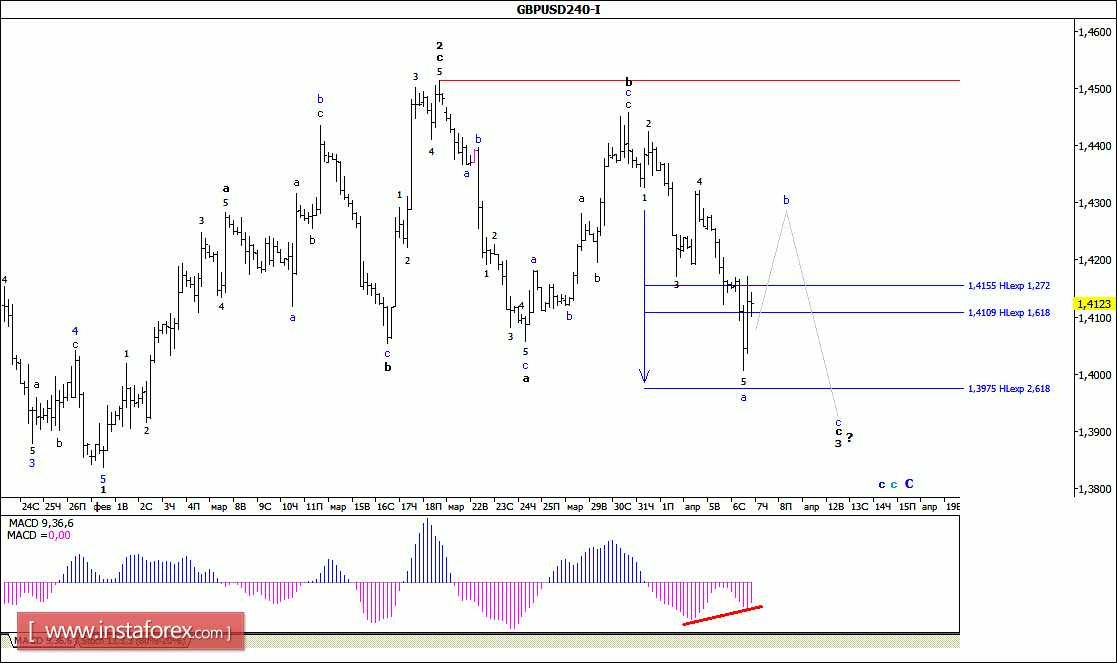This screenshot has height=663, width=1117.
Task: Click the 29В date axis label
Action: click(x=598, y=507)
